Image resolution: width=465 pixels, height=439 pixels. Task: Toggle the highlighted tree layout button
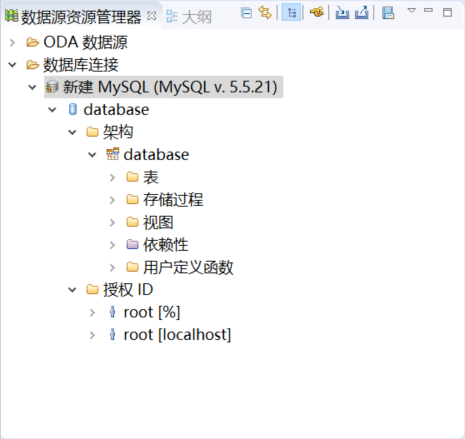(291, 13)
